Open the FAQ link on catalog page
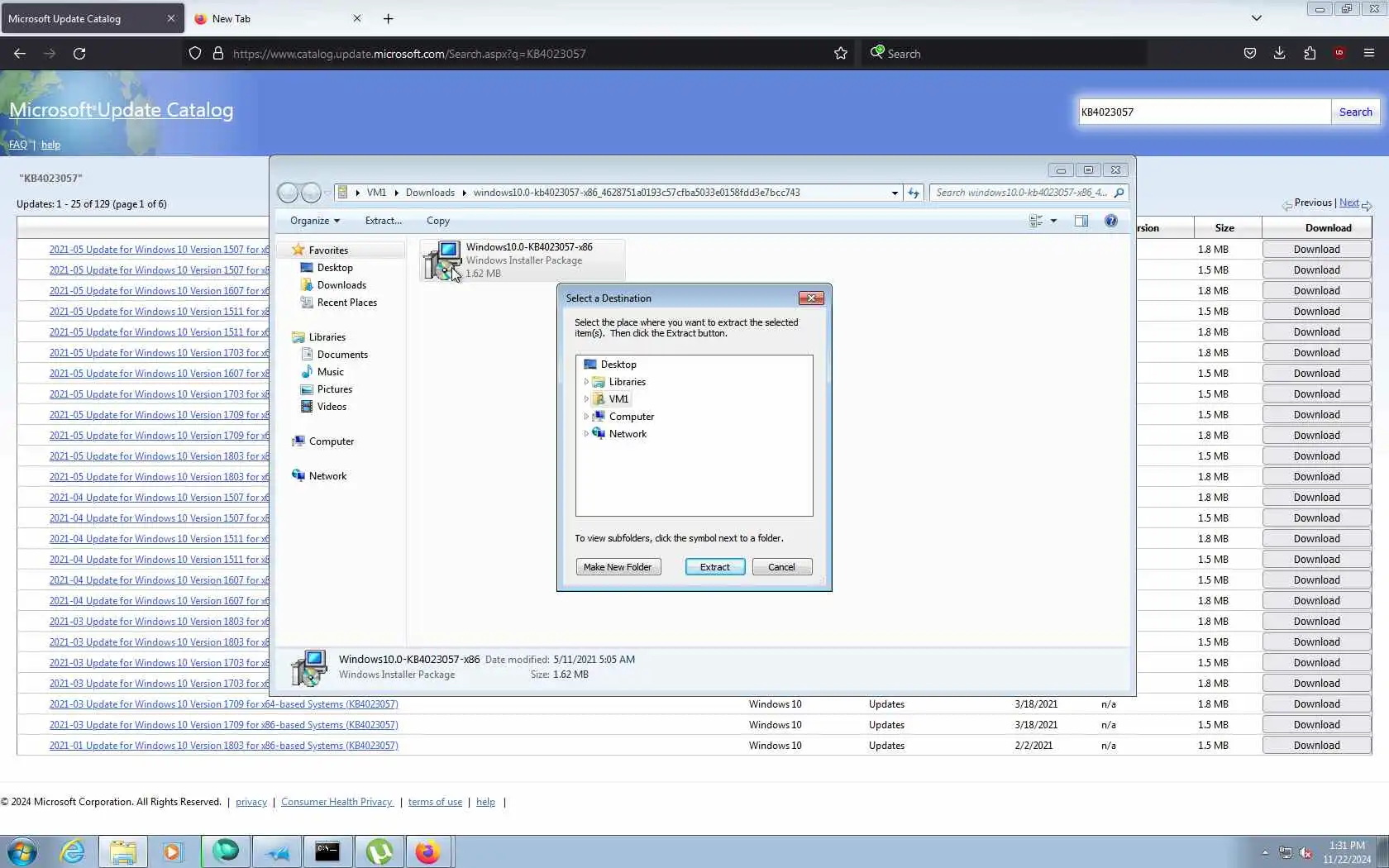1389x868 pixels. (17, 145)
